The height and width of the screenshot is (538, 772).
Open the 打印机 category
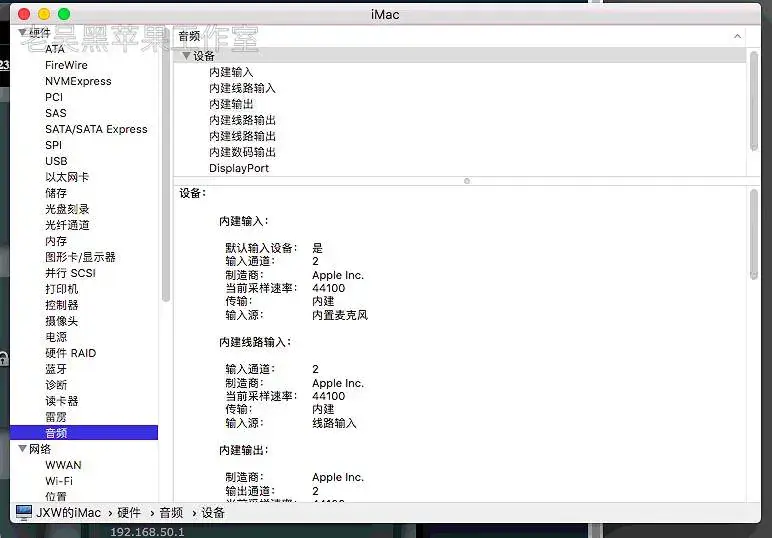pyautogui.click(x=62, y=289)
